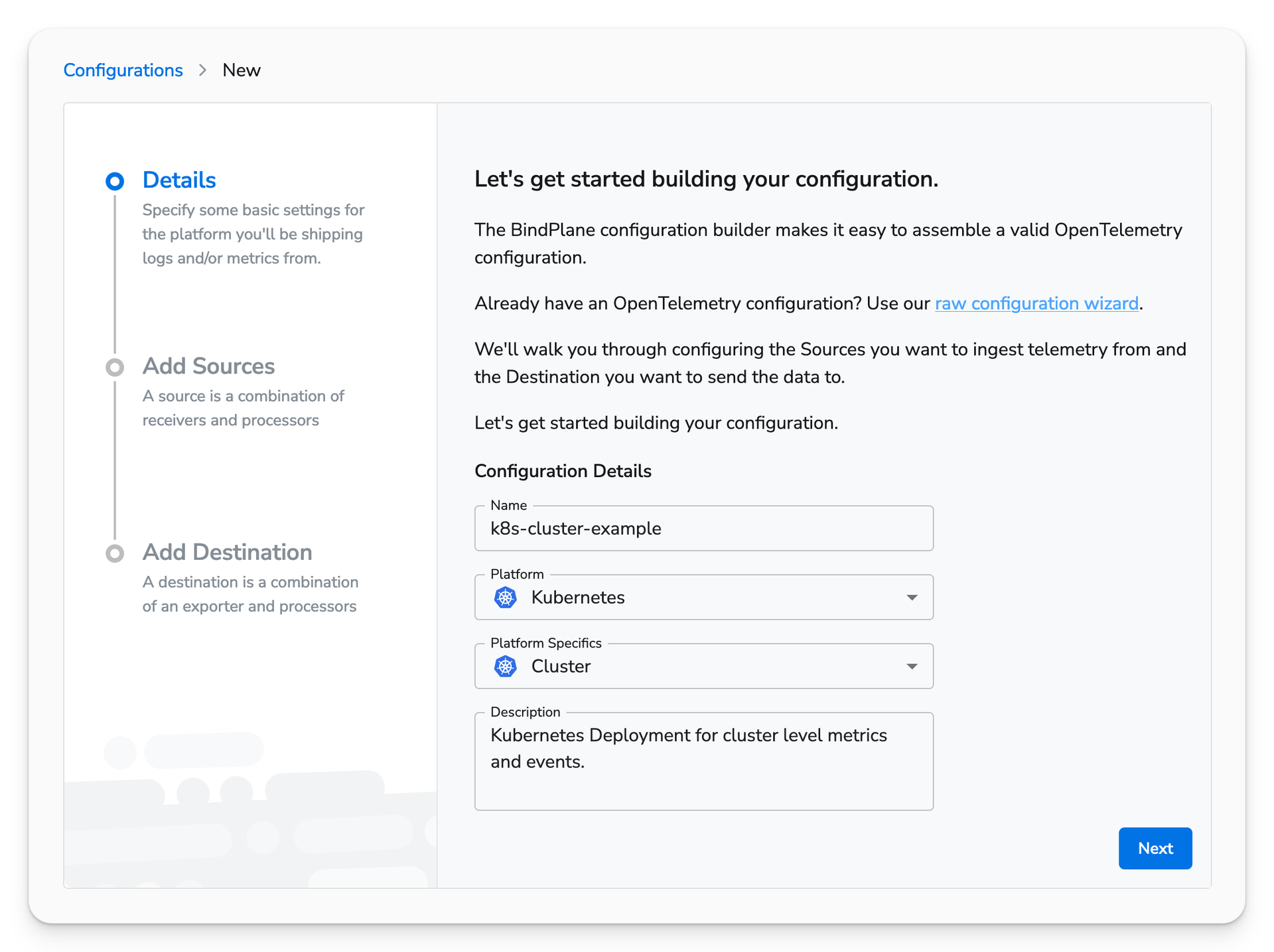The height and width of the screenshot is (952, 1274).
Task: Click the Configurations breadcrumb link
Action: pyautogui.click(x=109, y=69)
